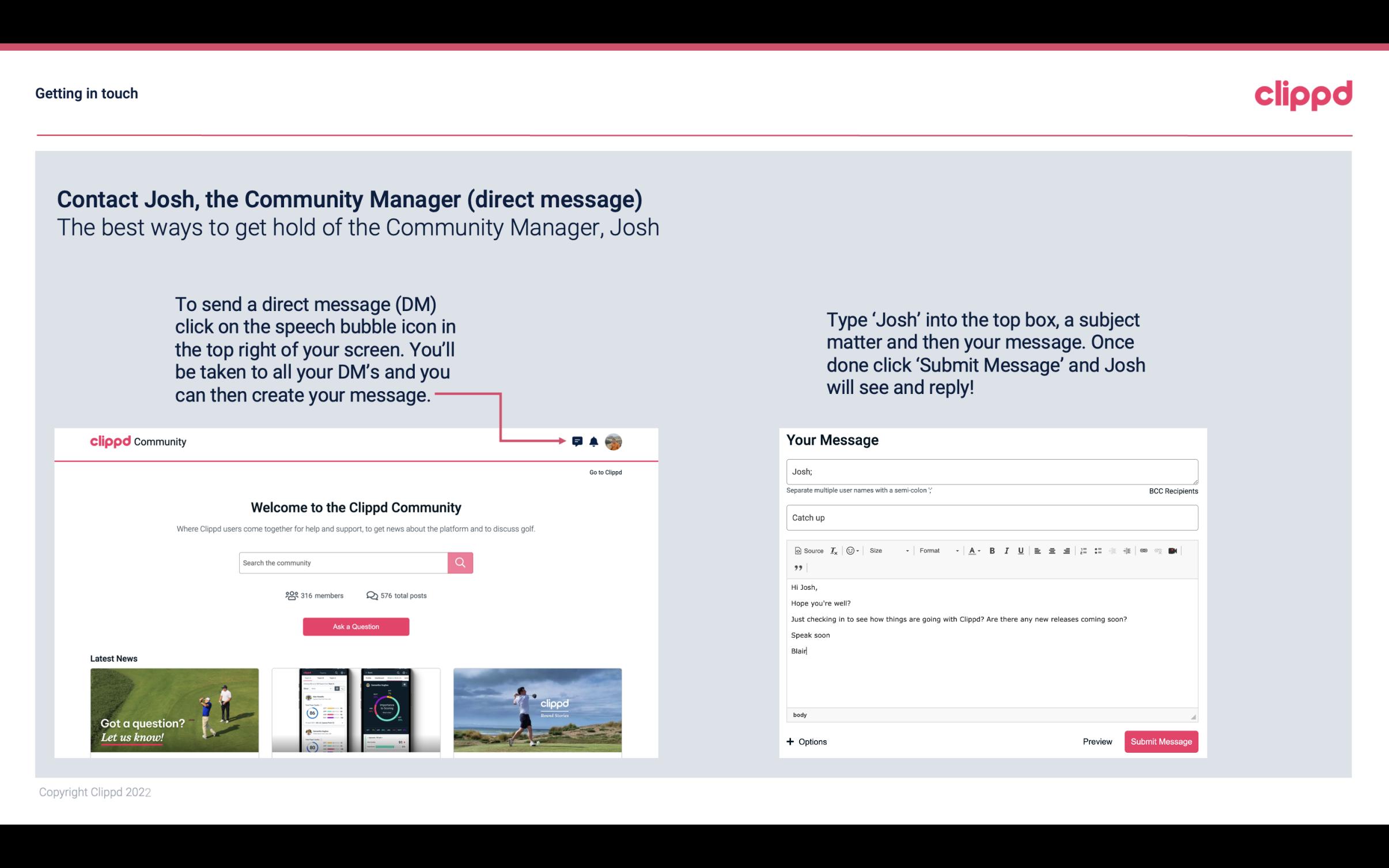Click the bold formatting icon
Image resolution: width=1389 pixels, height=868 pixels.
992,551
